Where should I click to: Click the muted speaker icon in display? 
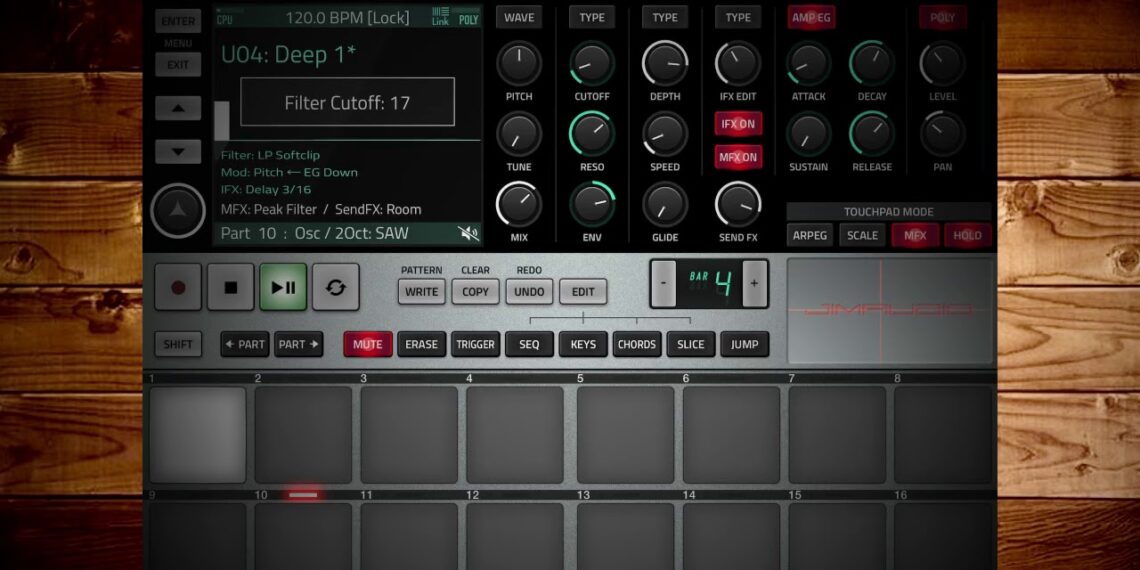(467, 233)
